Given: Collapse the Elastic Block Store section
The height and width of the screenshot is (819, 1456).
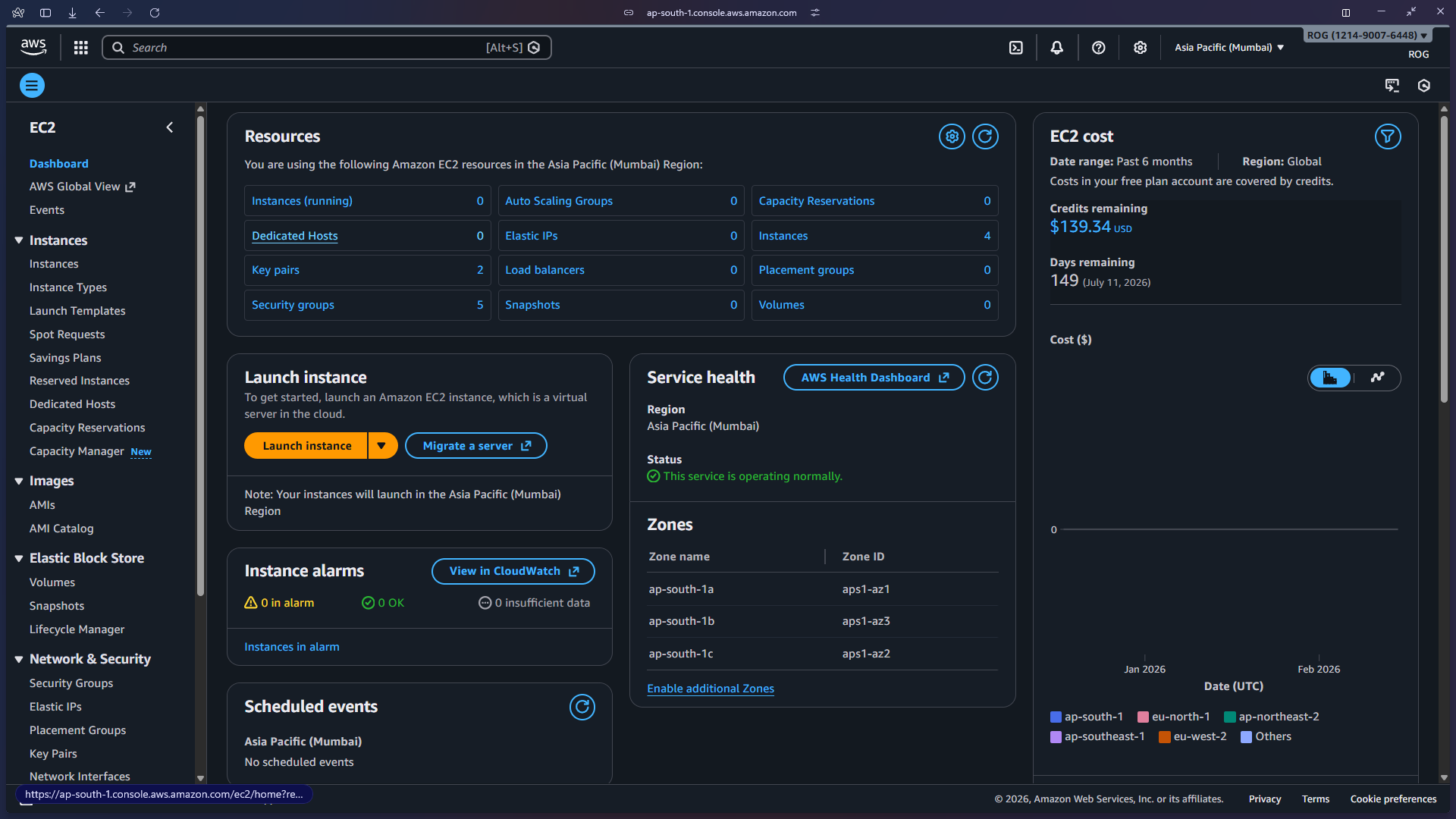Looking at the screenshot, I should (x=18, y=557).
